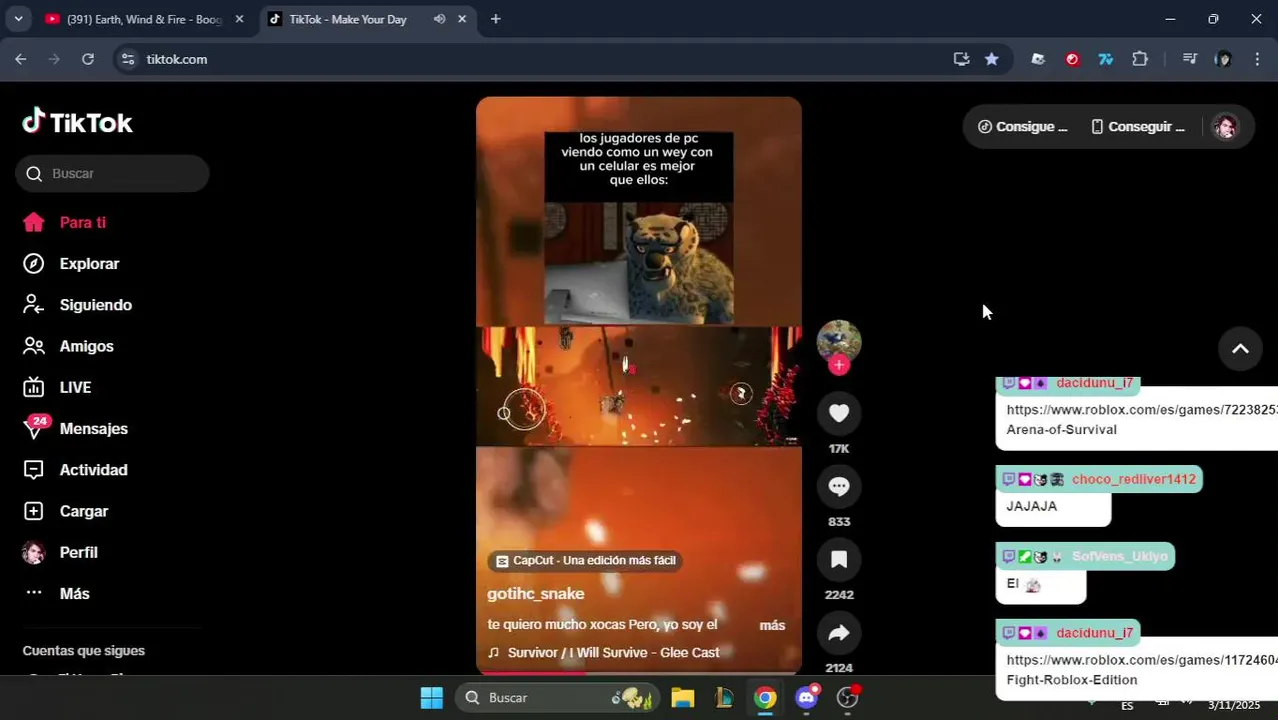Expand caption with "más"
The height and width of the screenshot is (720, 1278).
(x=772, y=625)
